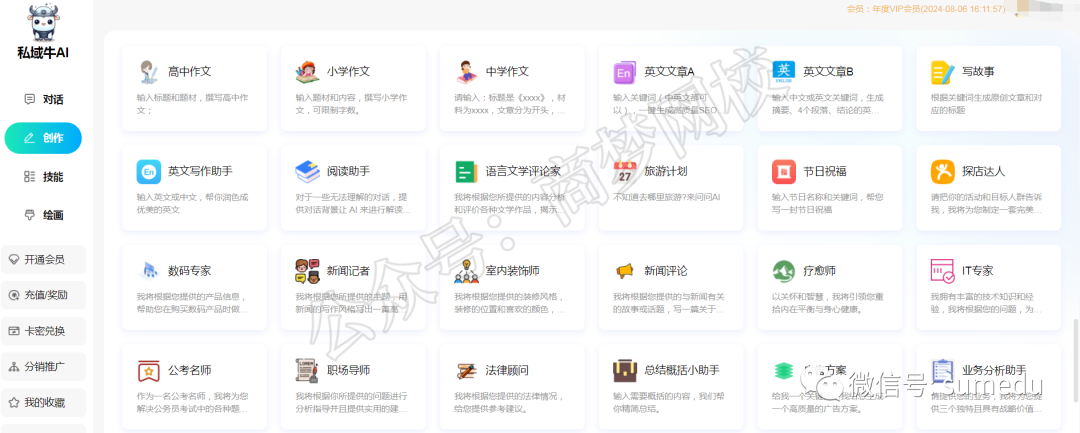Open the 语言文学评论家 green icon
Image resolution: width=1080 pixels, height=433 pixels.
[466, 171]
